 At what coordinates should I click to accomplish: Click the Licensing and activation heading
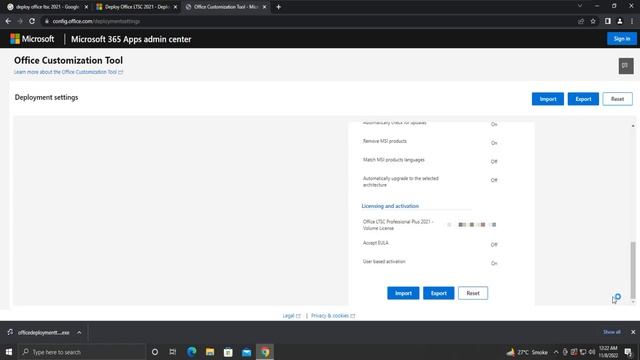coord(390,206)
